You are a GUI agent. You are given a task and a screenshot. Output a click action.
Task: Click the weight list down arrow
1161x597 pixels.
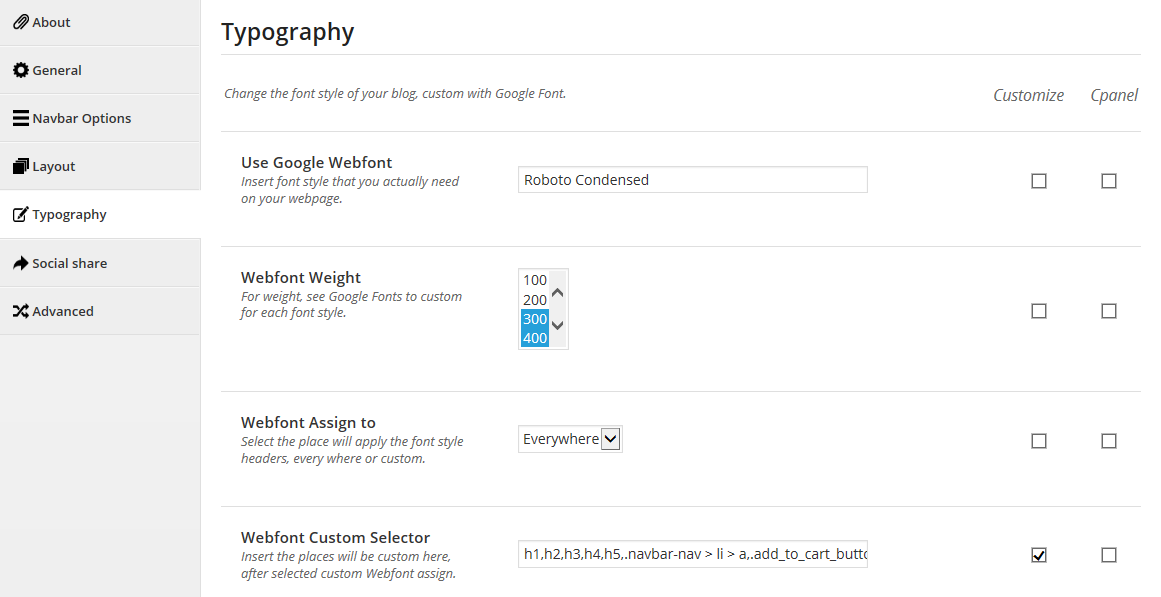(x=558, y=325)
